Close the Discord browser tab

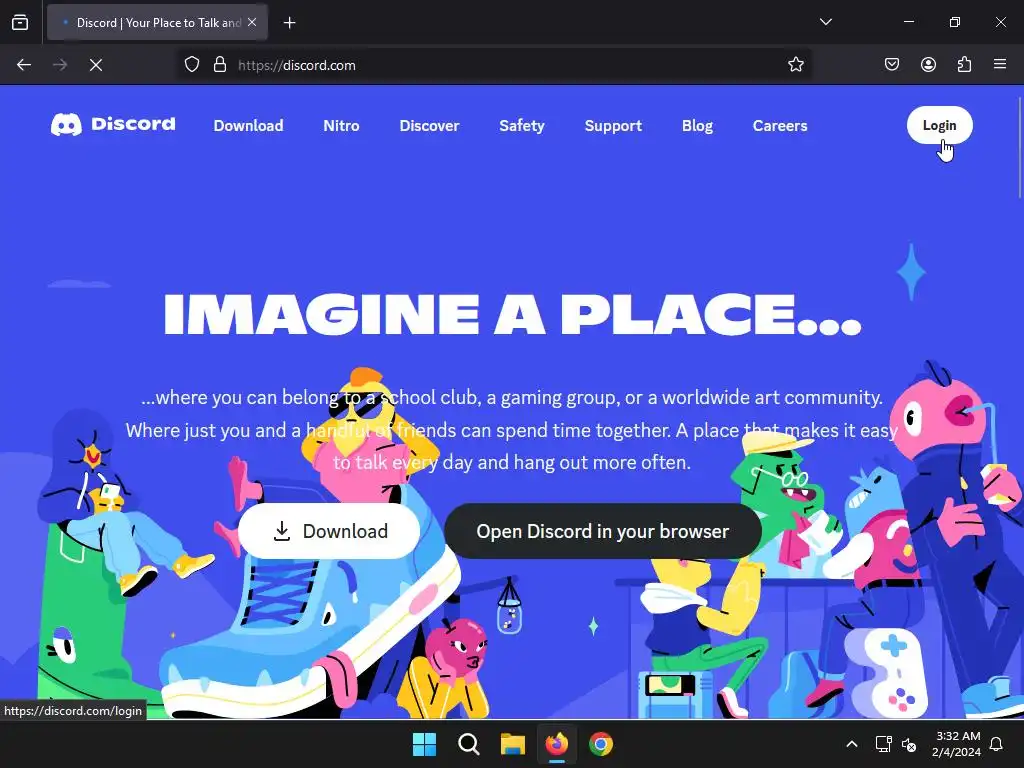click(x=252, y=22)
